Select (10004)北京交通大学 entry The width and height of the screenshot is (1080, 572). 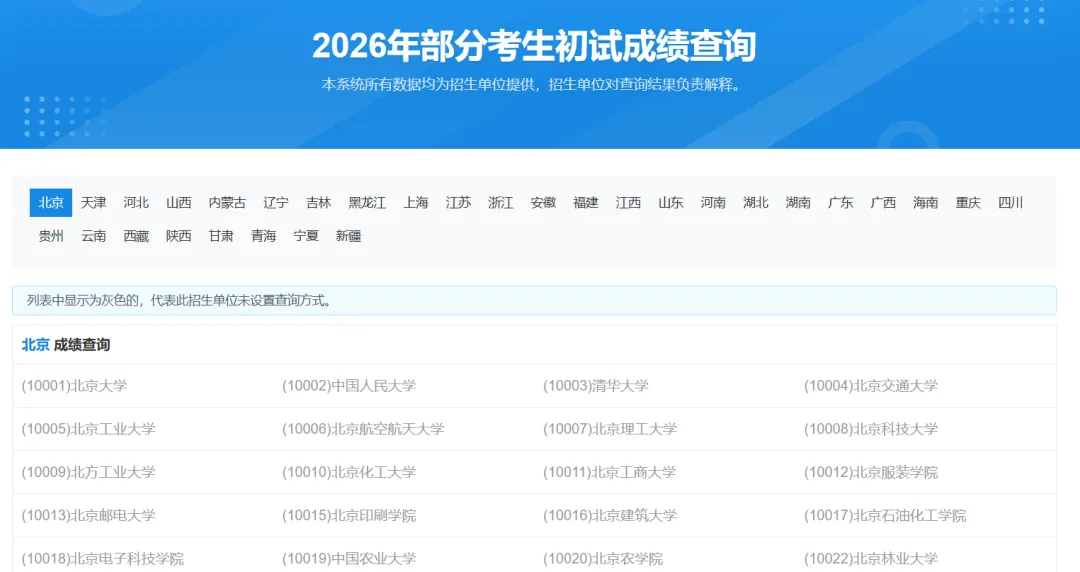pyautogui.click(x=871, y=386)
